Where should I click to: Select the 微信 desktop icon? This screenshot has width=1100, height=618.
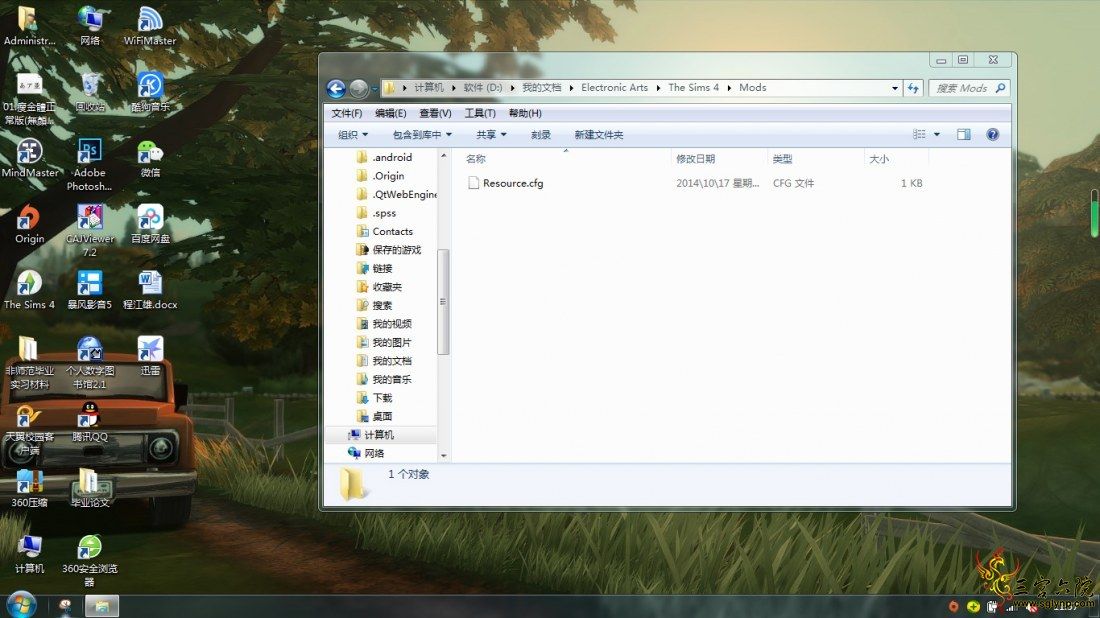[150, 158]
